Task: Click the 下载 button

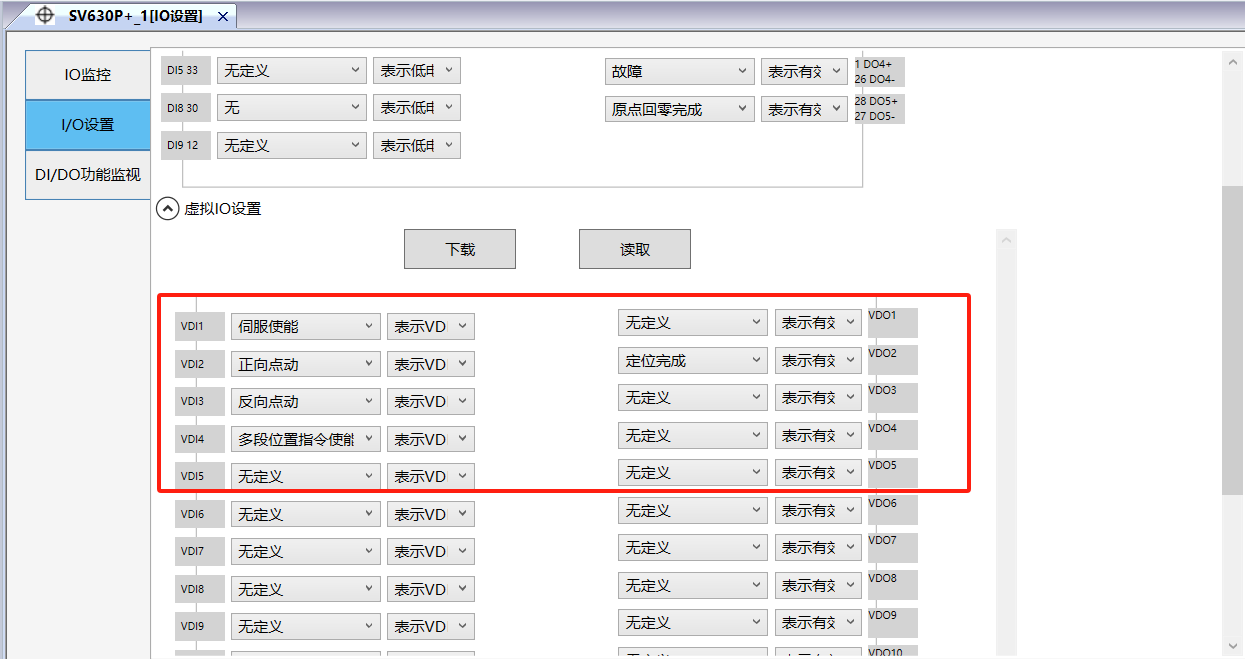Action: (x=460, y=249)
